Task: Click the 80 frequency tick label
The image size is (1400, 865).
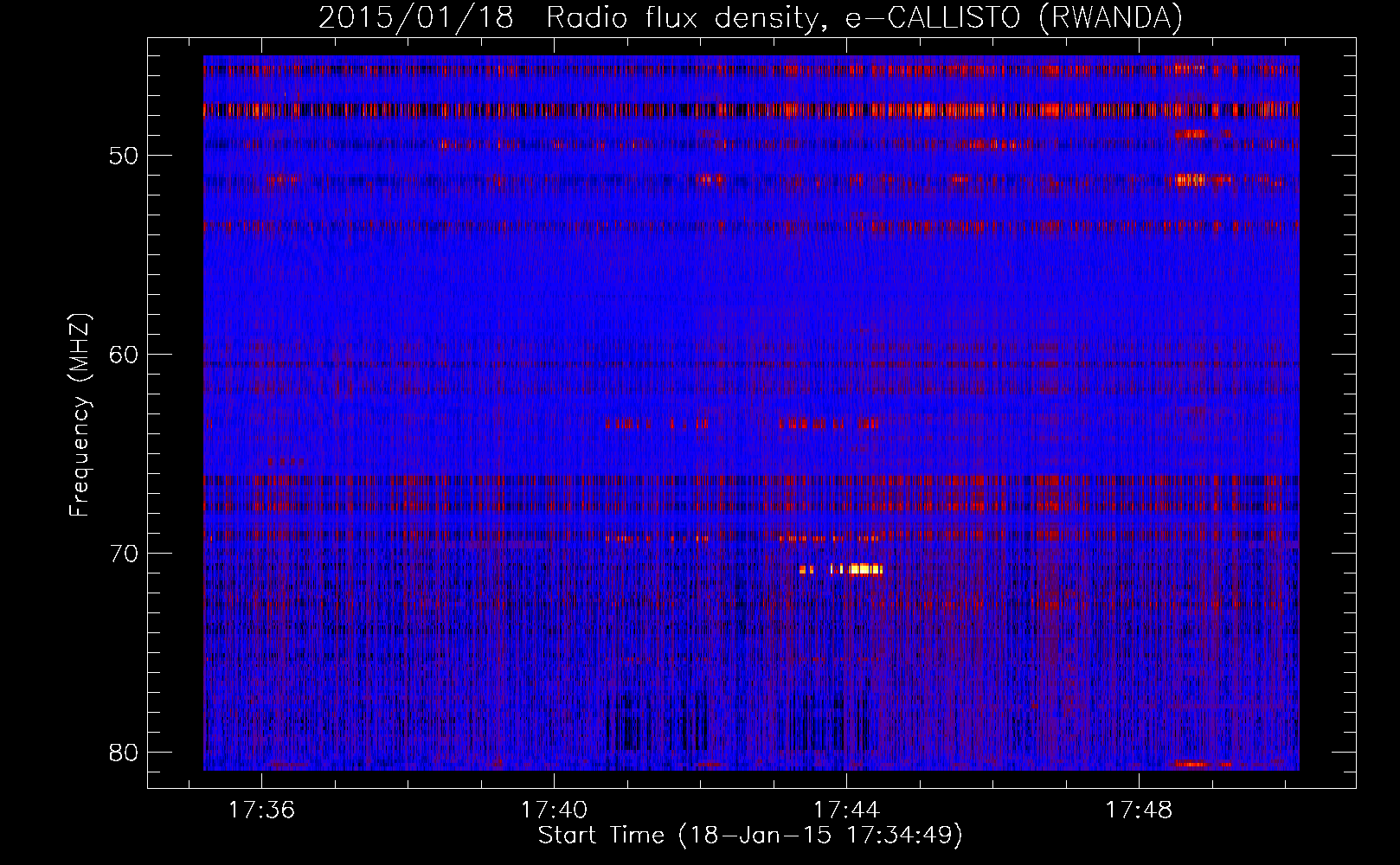Action: [125, 753]
